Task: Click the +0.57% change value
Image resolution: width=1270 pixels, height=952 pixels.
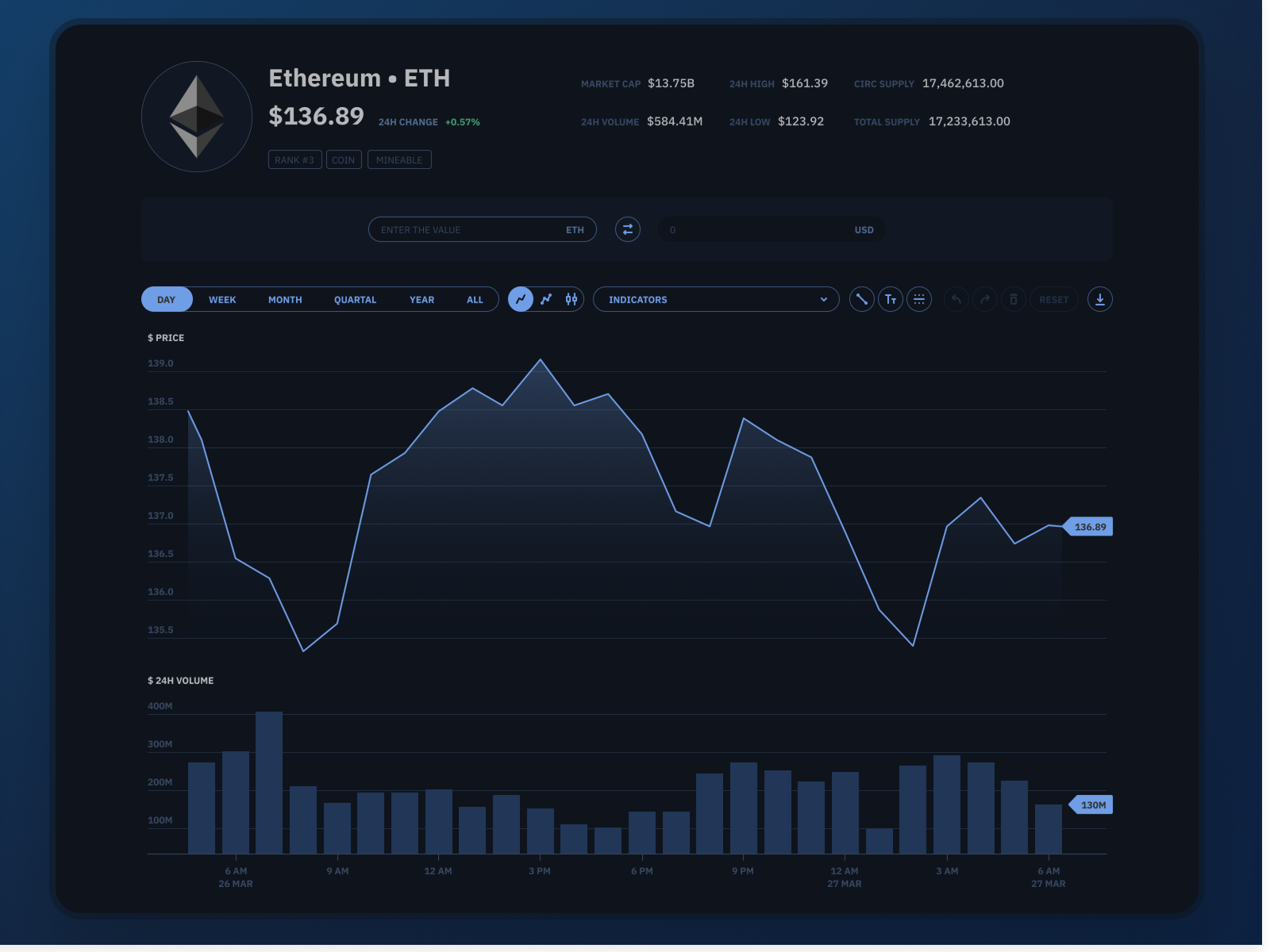Action: [462, 122]
